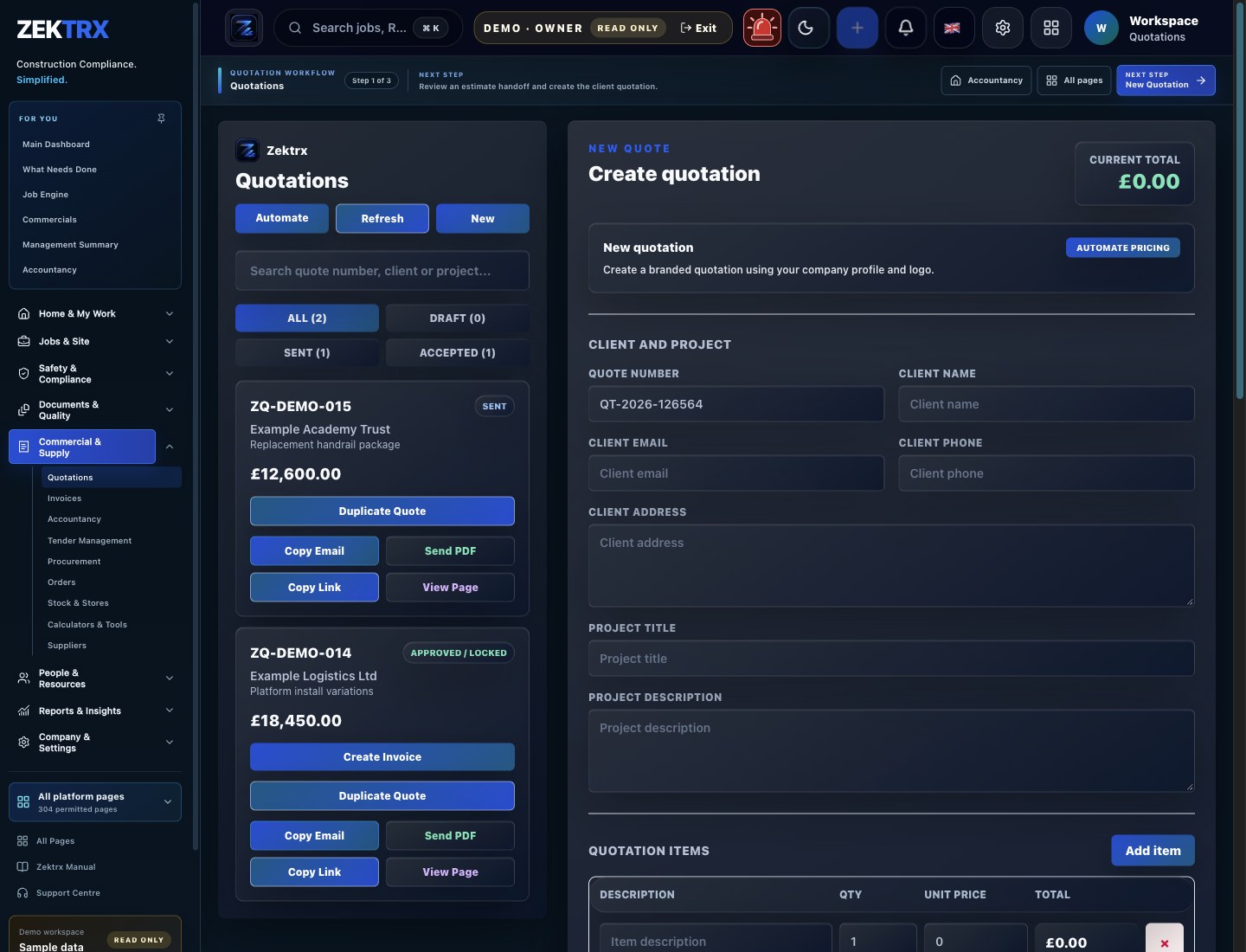Click Create Invoice on ZQ-DEMO-014
Viewport: 1246px width, 952px height.
[382, 756]
